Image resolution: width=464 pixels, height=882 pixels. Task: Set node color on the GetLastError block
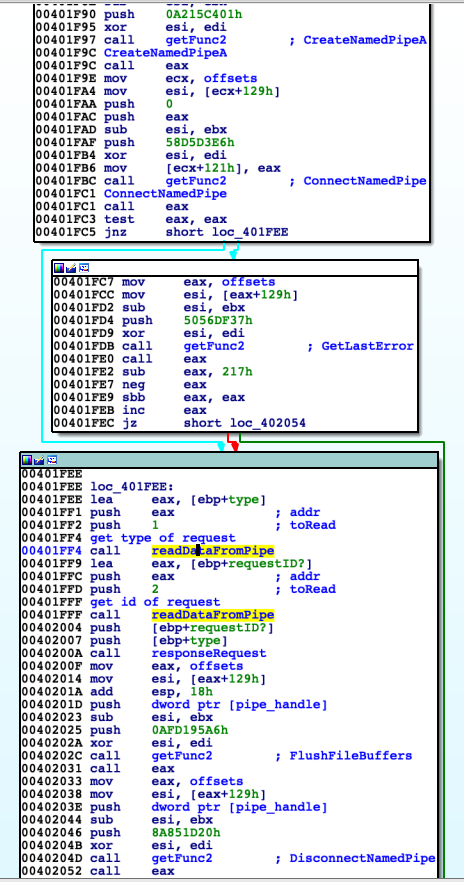click(60, 268)
